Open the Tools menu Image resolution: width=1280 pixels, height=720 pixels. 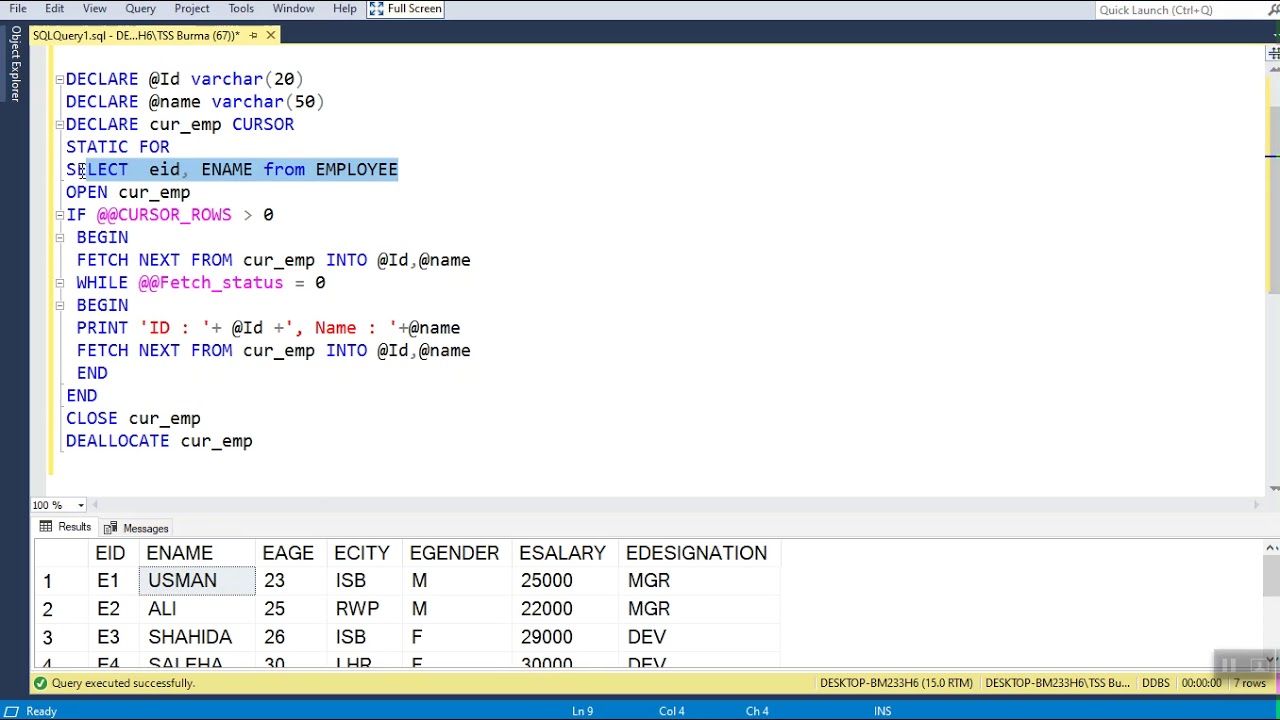tap(241, 9)
